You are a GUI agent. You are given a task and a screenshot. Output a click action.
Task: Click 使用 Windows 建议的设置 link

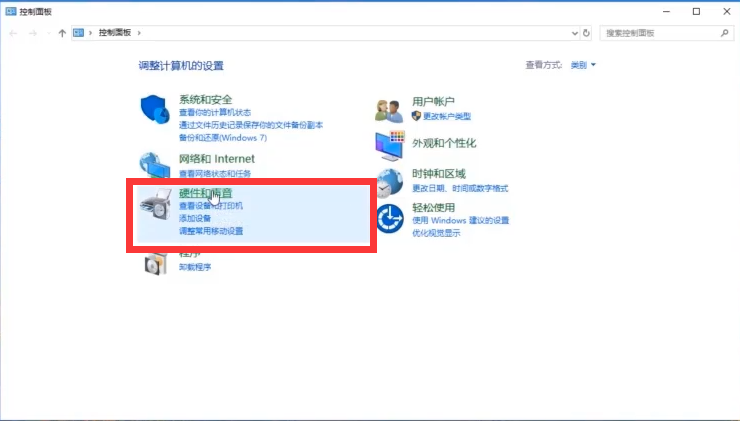pos(460,220)
